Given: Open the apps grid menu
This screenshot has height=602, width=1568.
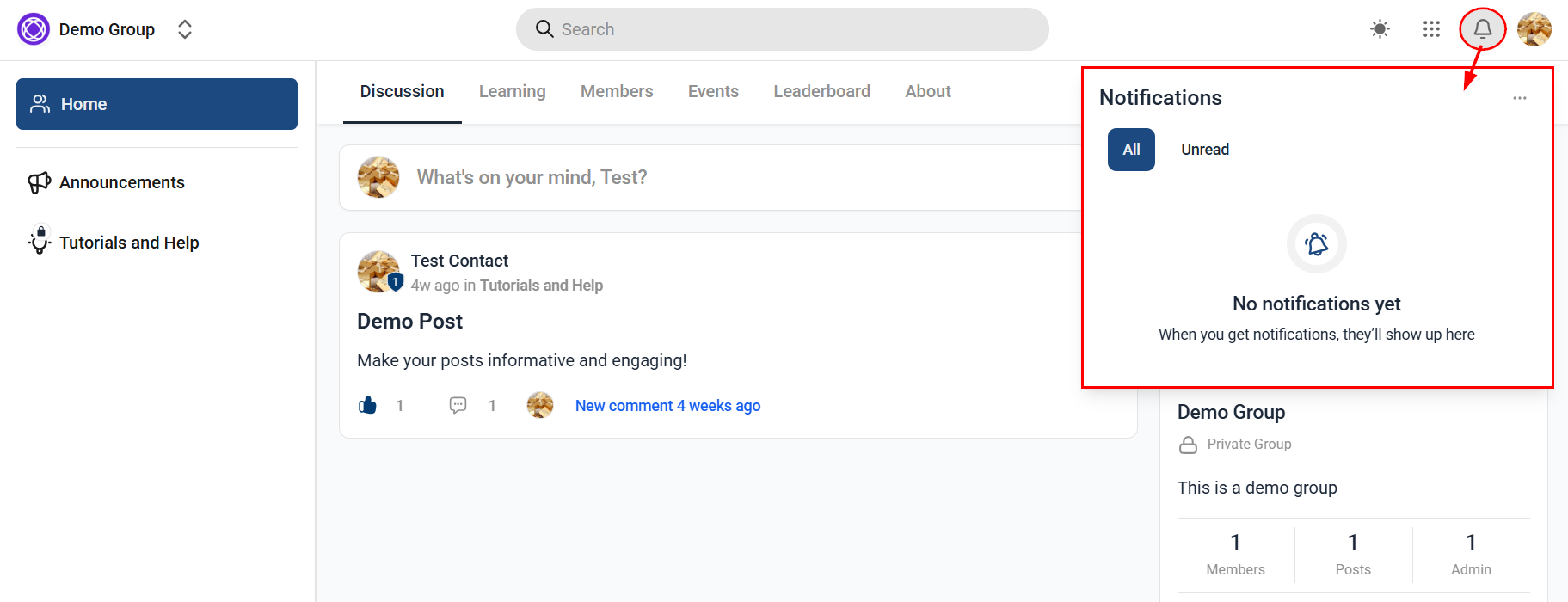Looking at the screenshot, I should 1431,29.
